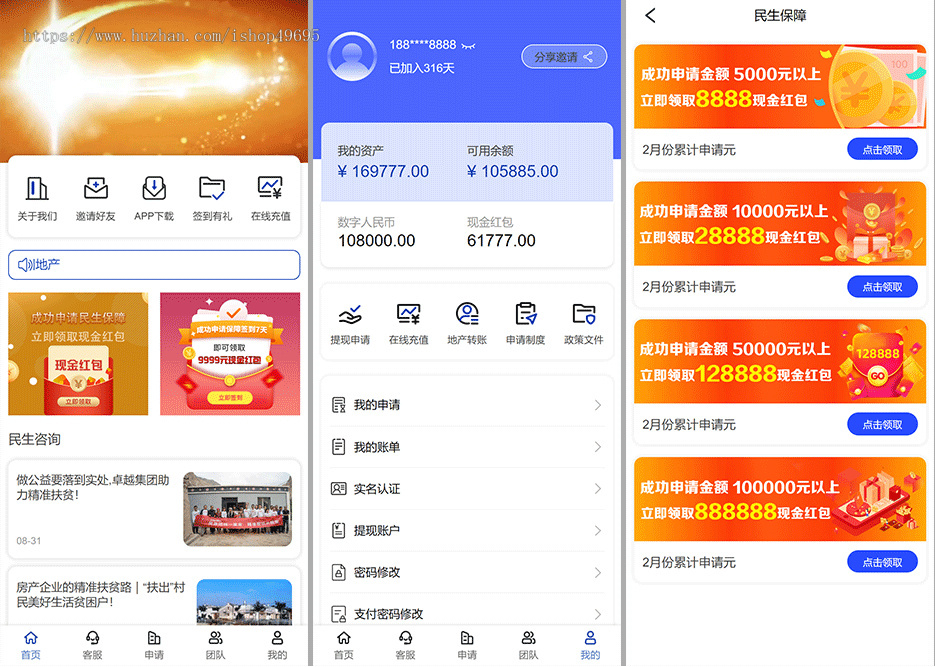
Task: Click the 已加入316天 text
Action: pos(422,69)
